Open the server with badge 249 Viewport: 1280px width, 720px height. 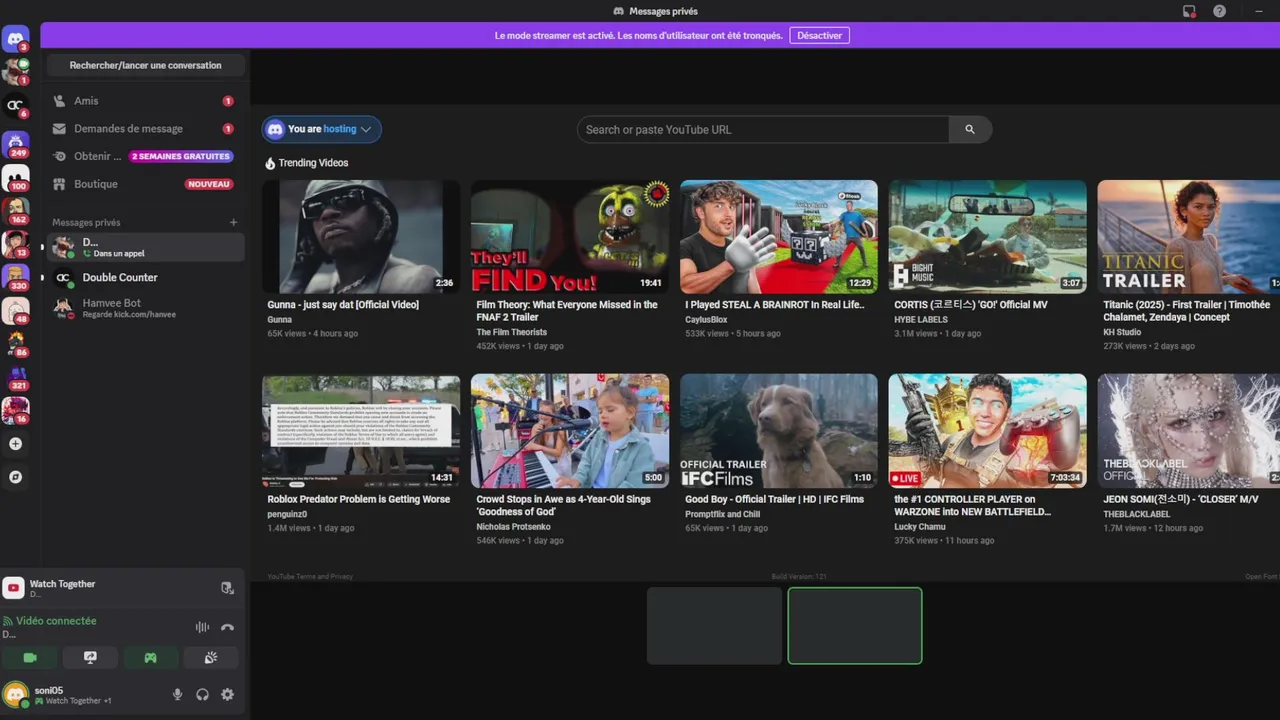[x=15, y=143]
